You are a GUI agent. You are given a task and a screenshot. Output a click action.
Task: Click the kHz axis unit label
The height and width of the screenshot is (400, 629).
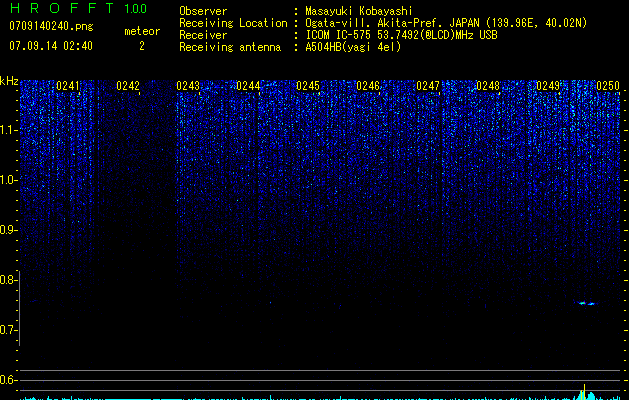click(9, 81)
